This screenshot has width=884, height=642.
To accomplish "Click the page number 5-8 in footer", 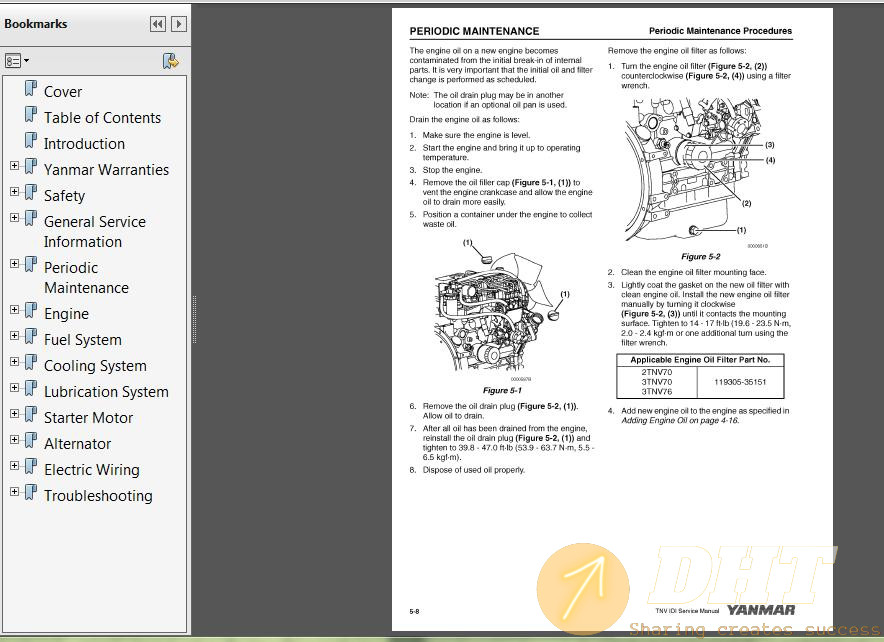I will 414,612.
